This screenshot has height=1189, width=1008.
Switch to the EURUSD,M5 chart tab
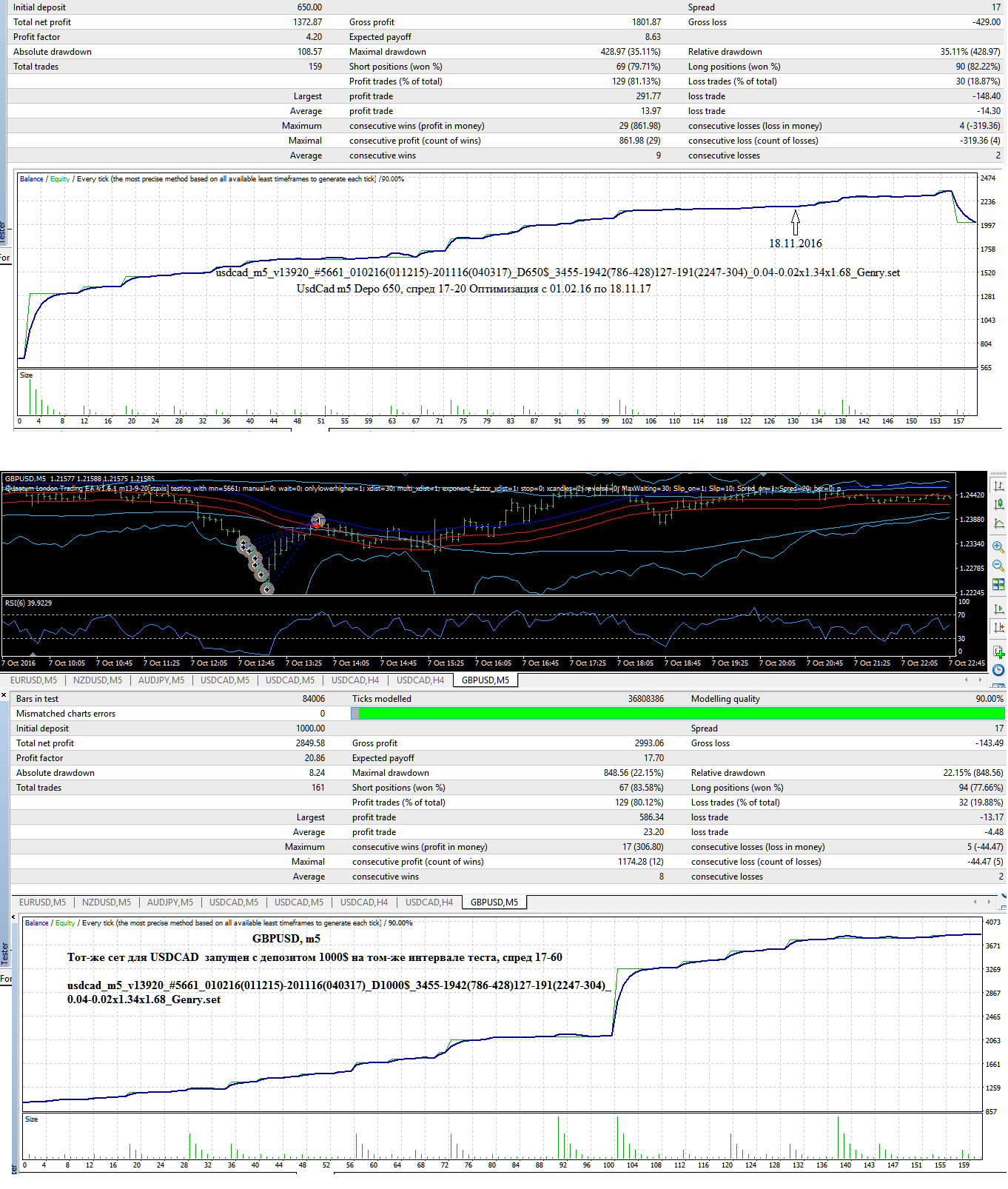click(33, 680)
